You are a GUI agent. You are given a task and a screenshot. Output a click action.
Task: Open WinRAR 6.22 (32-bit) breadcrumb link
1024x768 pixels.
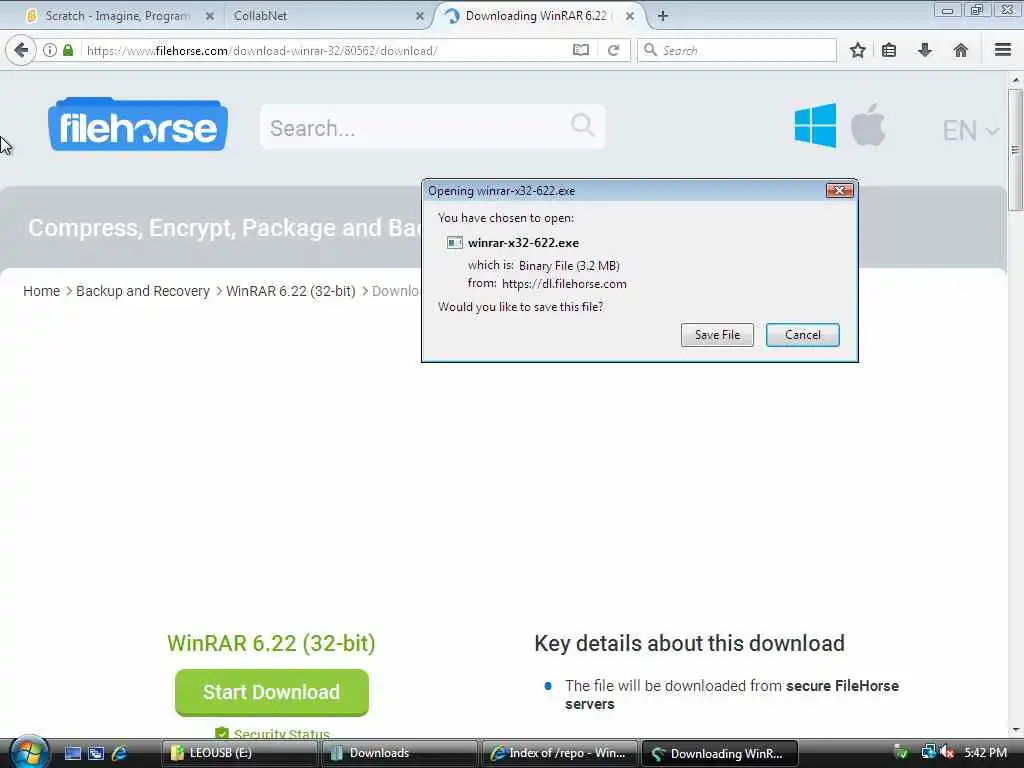coord(291,291)
